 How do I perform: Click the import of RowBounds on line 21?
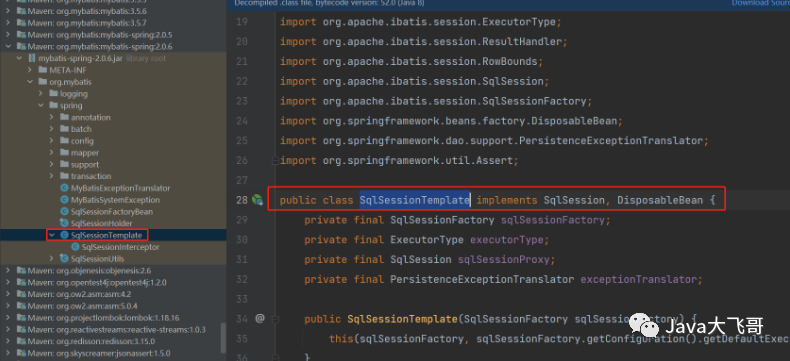[412, 61]
